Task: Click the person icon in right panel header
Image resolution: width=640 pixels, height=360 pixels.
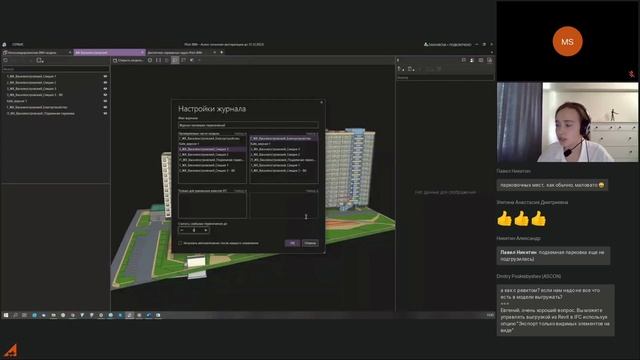Action: [x=472, y=60]
